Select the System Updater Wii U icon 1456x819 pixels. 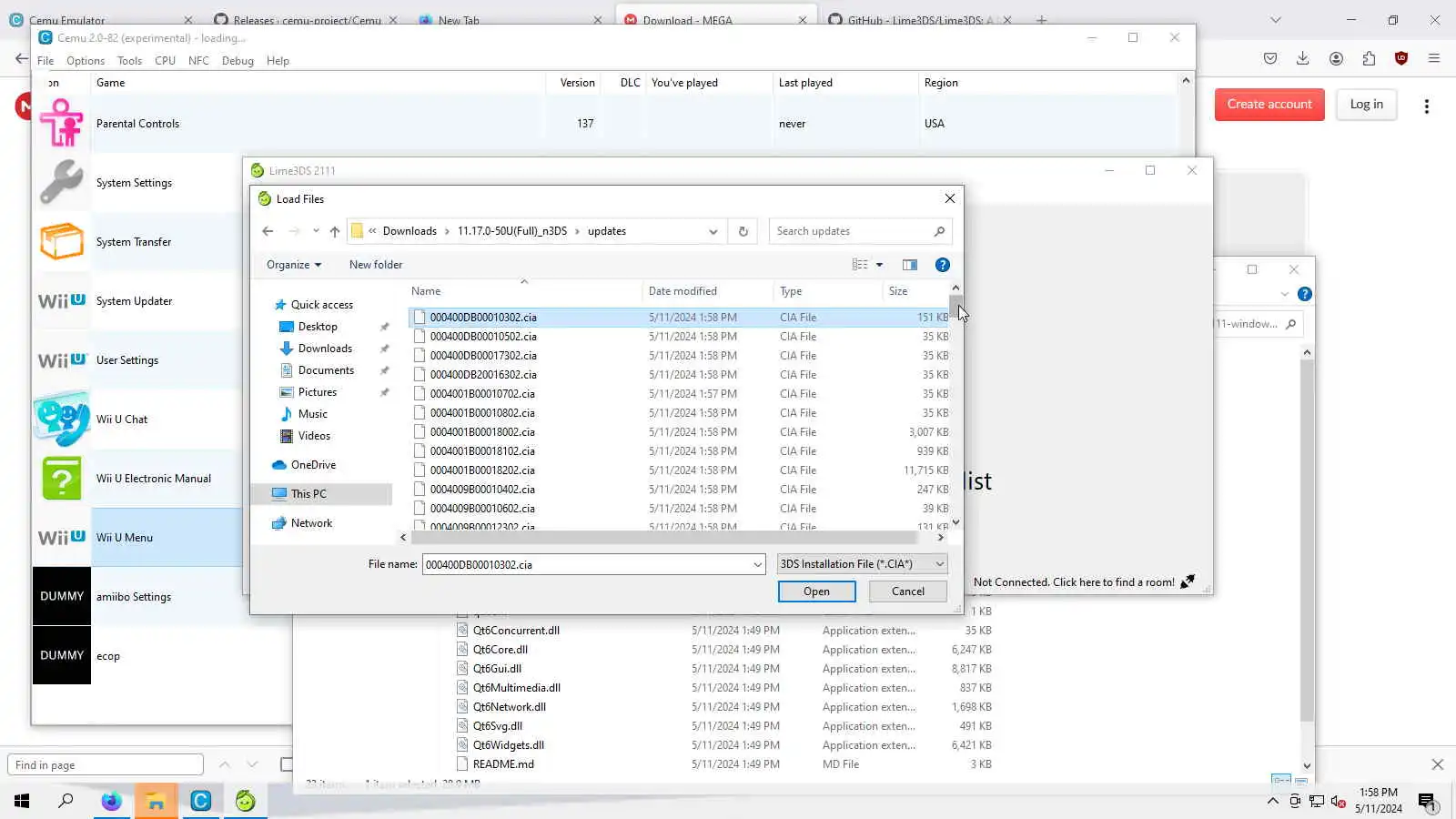(x=62, y=300)
